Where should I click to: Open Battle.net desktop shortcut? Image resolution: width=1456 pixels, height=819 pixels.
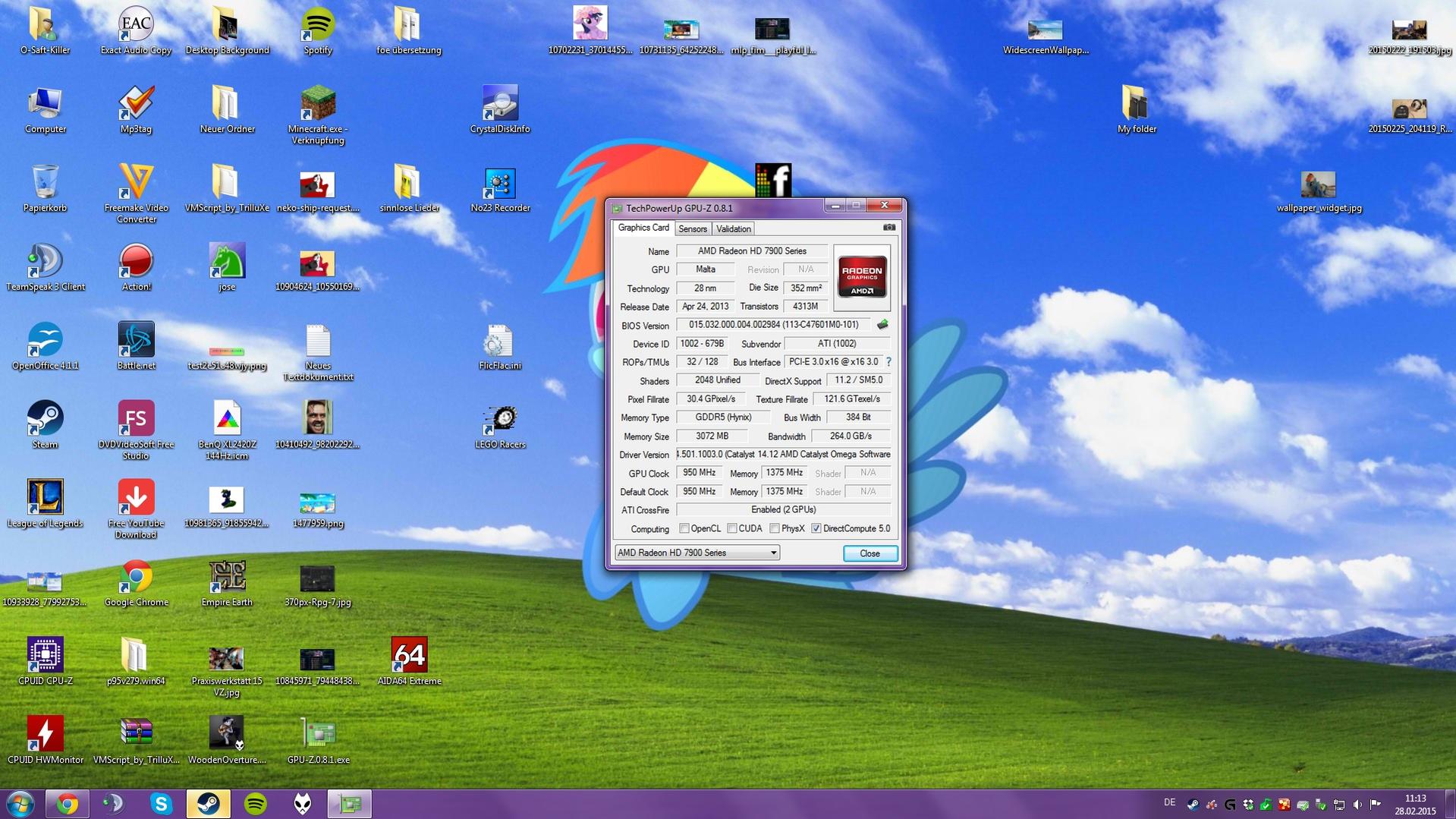pos(136,345)
